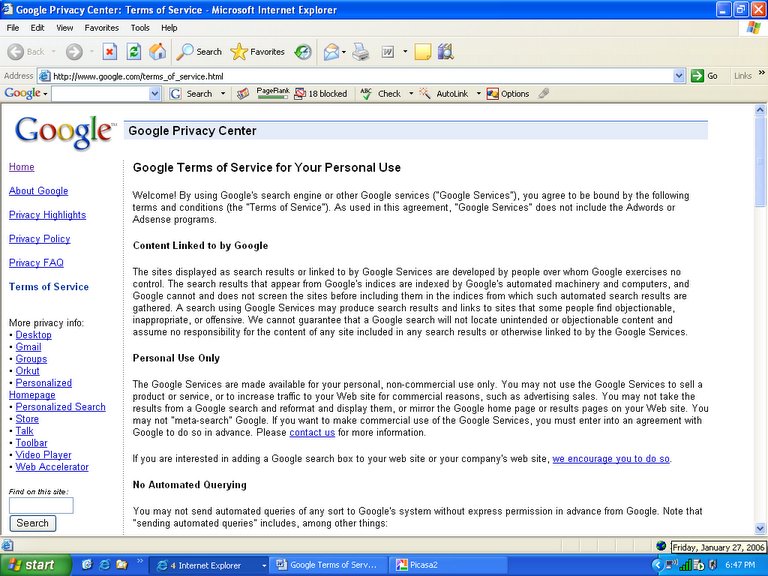This screenshot has height=576, width=768.
Task: Click the highlighter pen icon
Action: point(544,94)
